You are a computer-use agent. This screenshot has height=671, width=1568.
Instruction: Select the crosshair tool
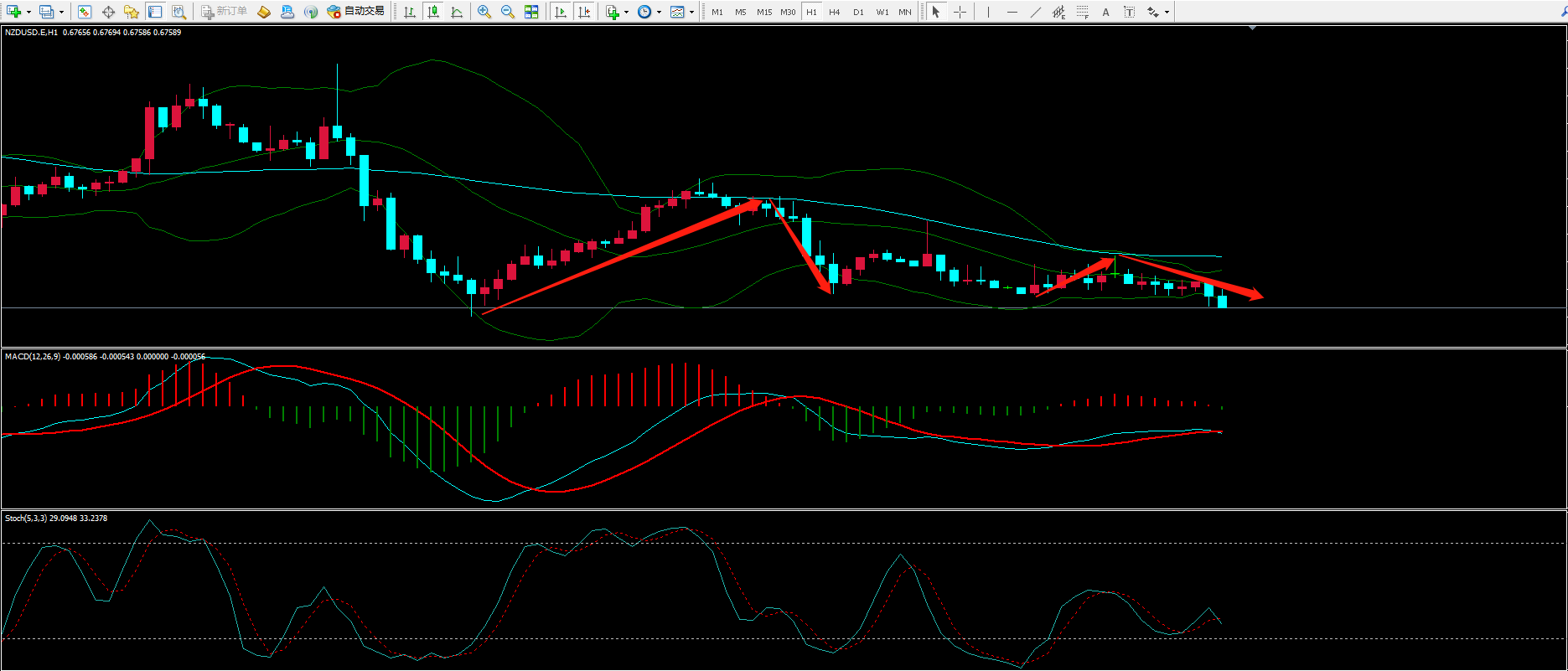click(960, 12)
